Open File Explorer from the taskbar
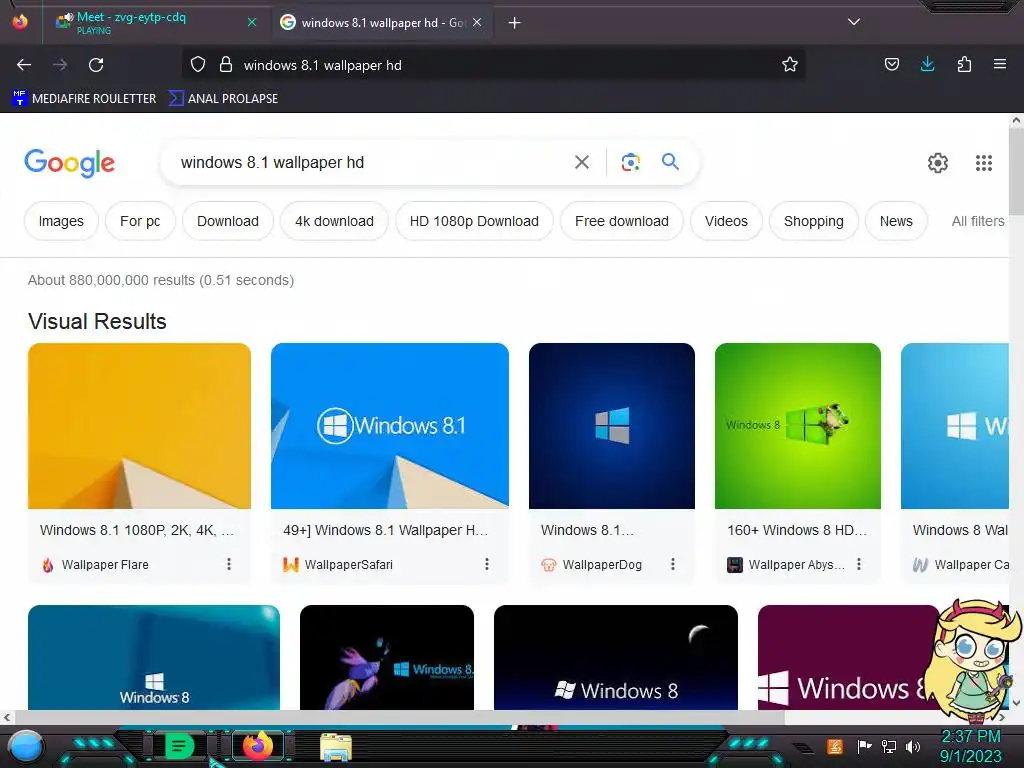1024x768 pixels. (x=336, y=747)
